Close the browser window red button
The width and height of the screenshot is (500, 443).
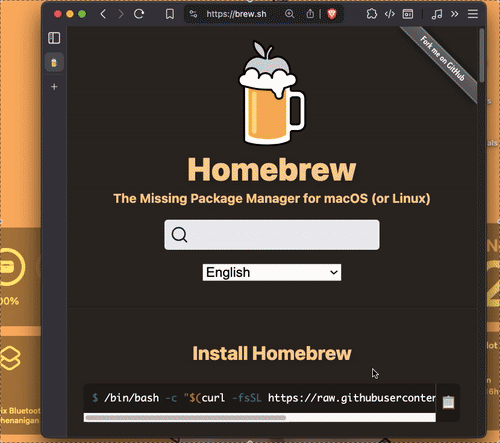pyautogui.click(x=58, y=14)
